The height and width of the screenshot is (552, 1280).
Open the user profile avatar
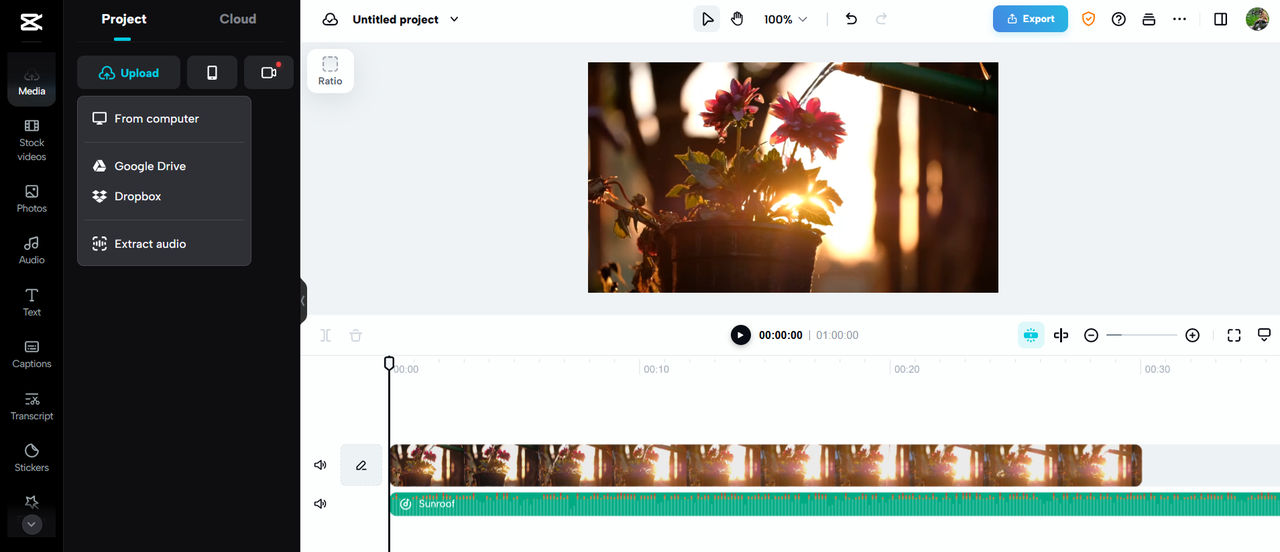click(1257, 19)
